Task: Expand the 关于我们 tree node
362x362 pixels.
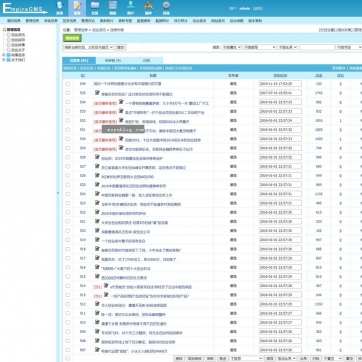Action: [3, 60]
